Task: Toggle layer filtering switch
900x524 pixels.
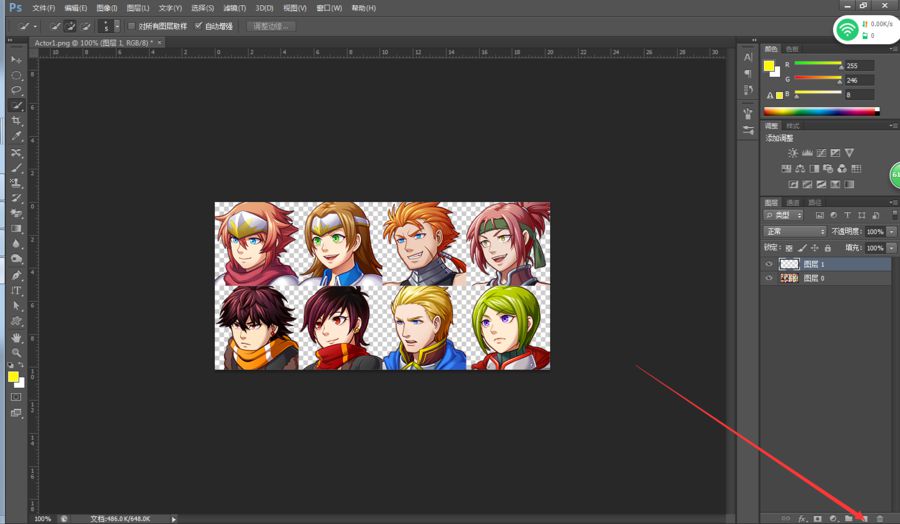Action: 894,215
